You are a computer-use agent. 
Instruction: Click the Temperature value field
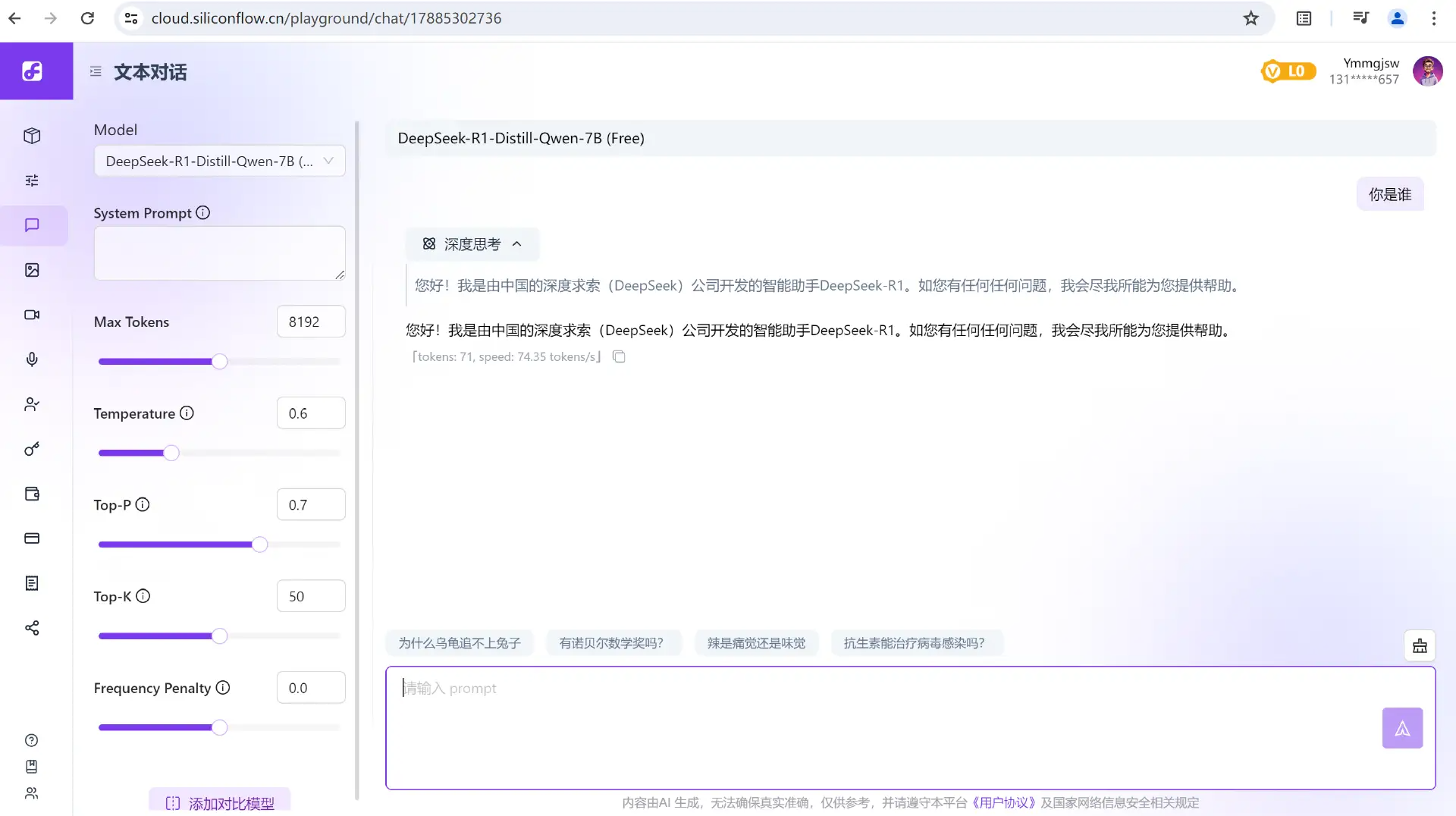coord(311,413)
